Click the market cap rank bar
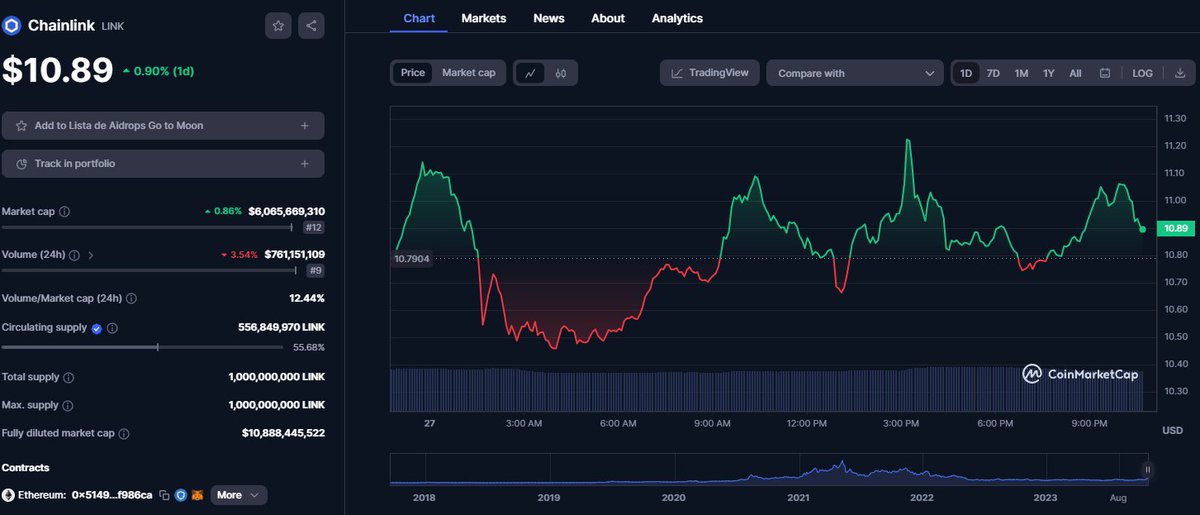The image size is (1200, 515). point(147,227)
